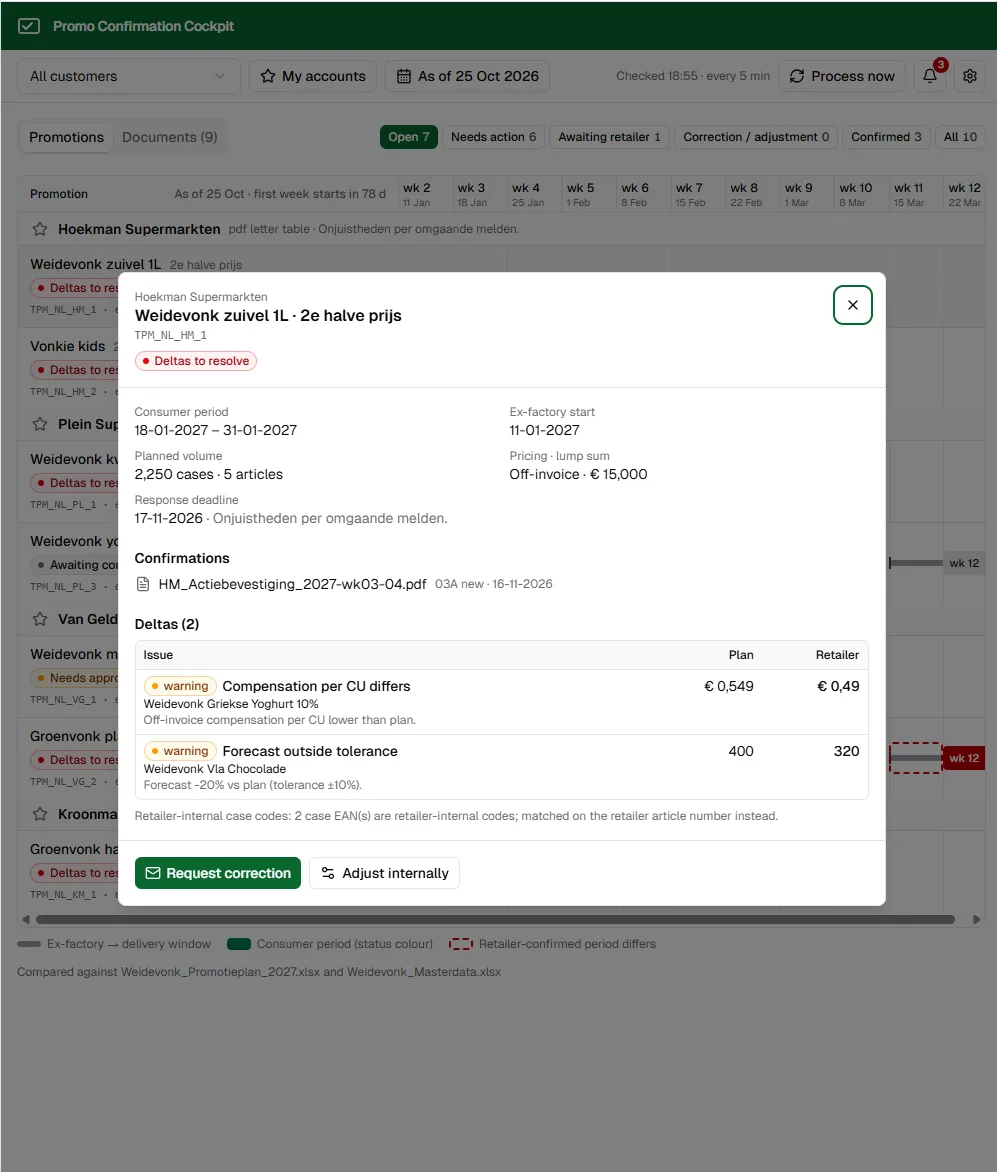Click the Issue column header
Image resolution: width=997 pixels, height=1172 pixels.
[158, 655]
